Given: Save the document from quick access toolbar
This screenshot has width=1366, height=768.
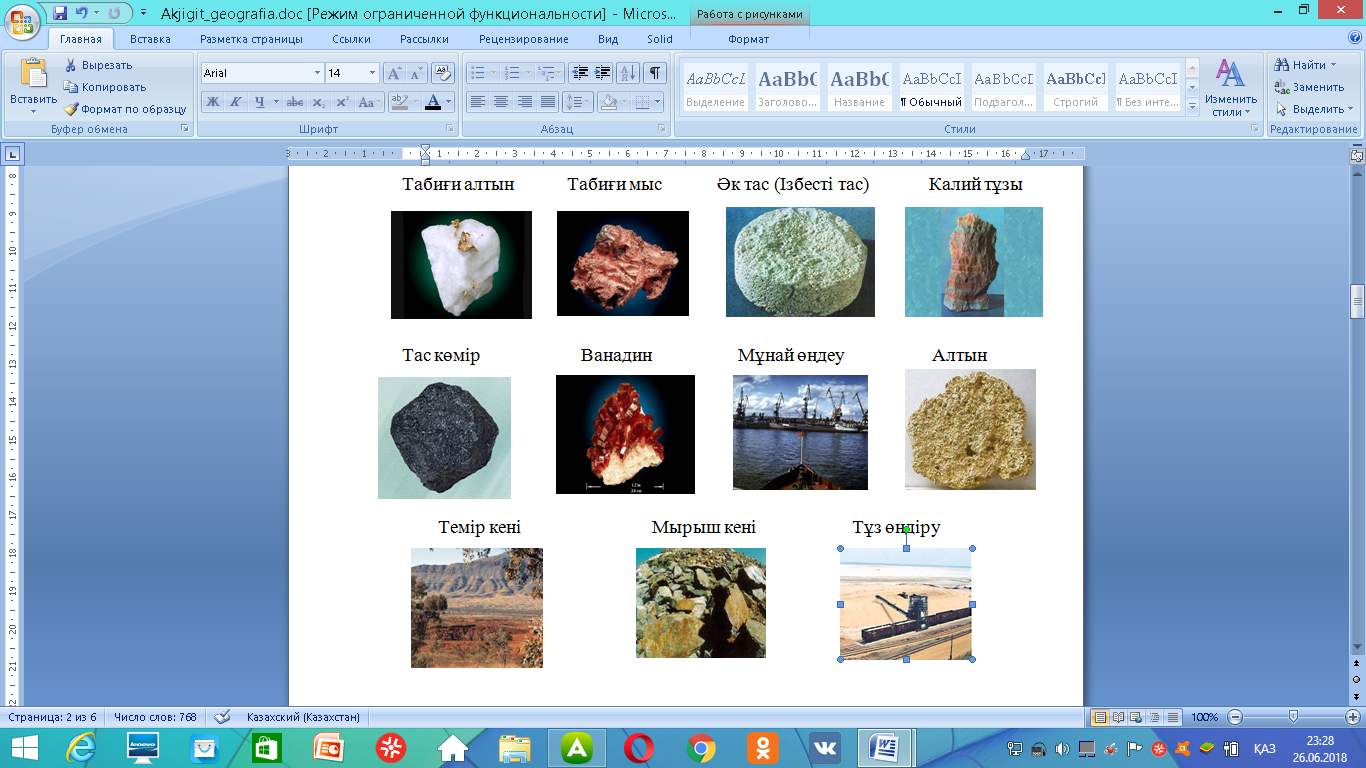Looking at the screenshot, I should click(60, 13).
